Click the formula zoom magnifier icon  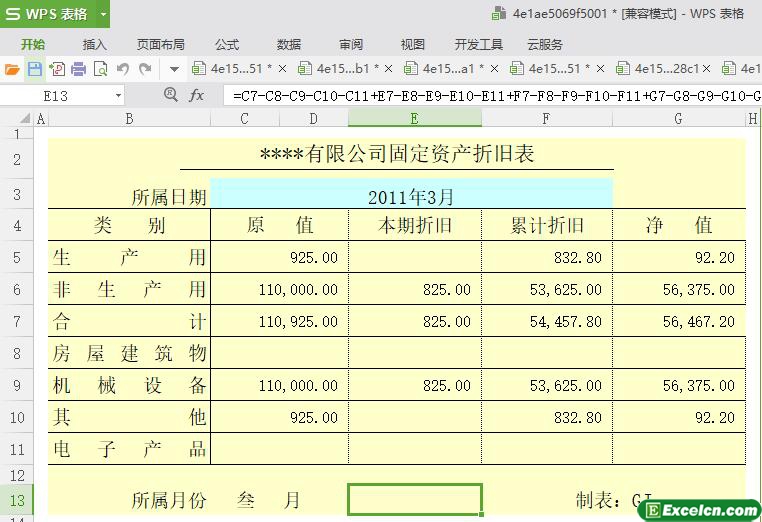[171, 94]
